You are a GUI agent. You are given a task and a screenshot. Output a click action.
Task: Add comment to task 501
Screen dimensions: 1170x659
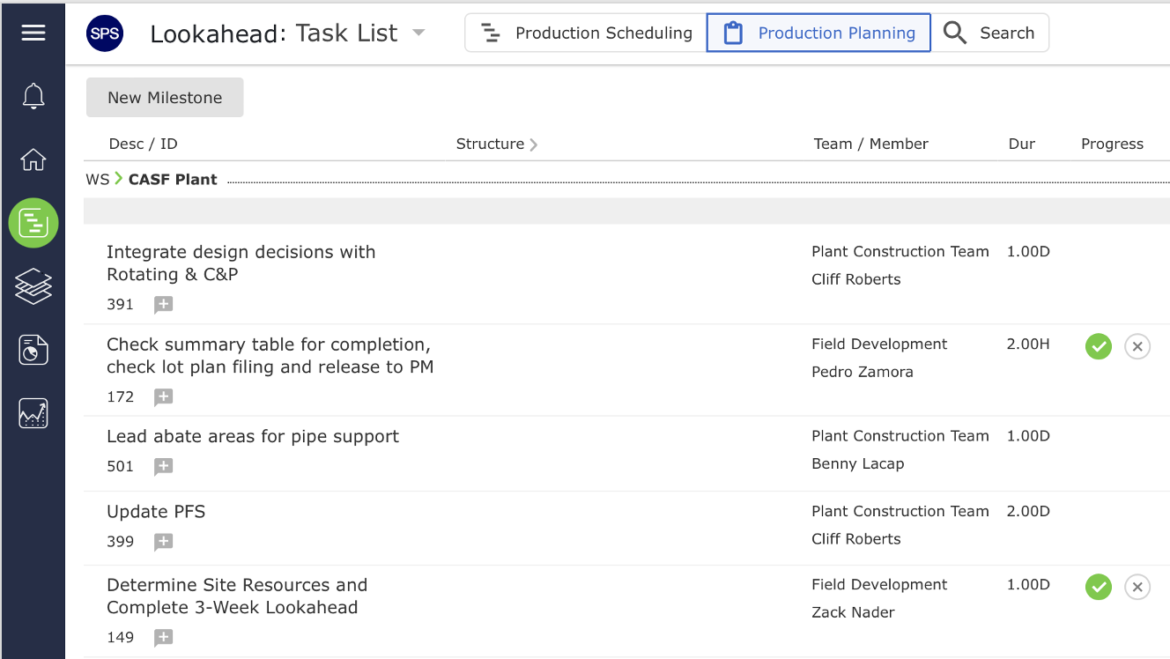[163, 466]
